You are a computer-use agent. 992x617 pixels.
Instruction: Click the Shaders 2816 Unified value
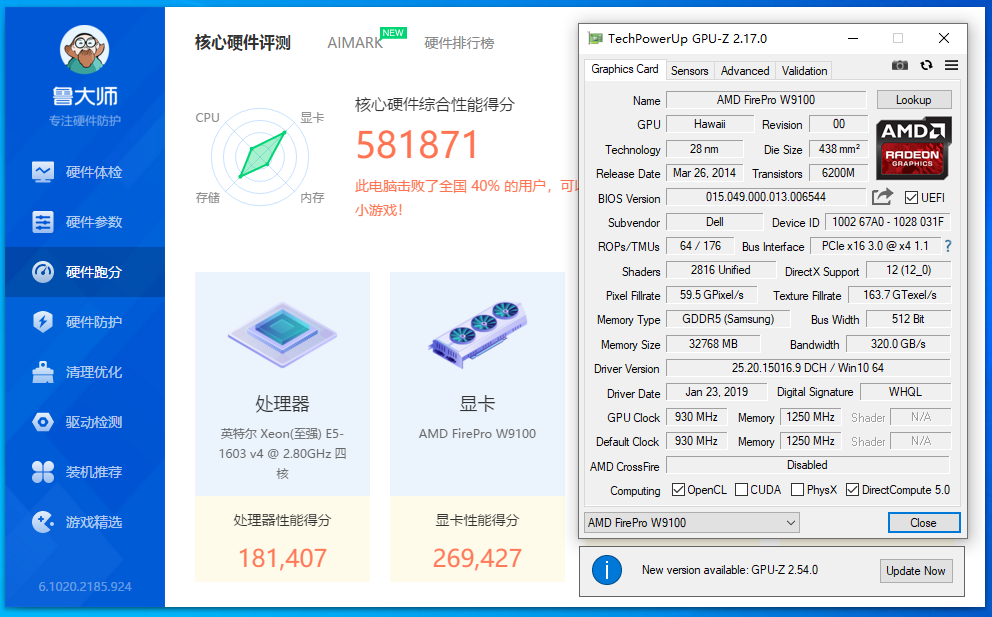point(721,270)
